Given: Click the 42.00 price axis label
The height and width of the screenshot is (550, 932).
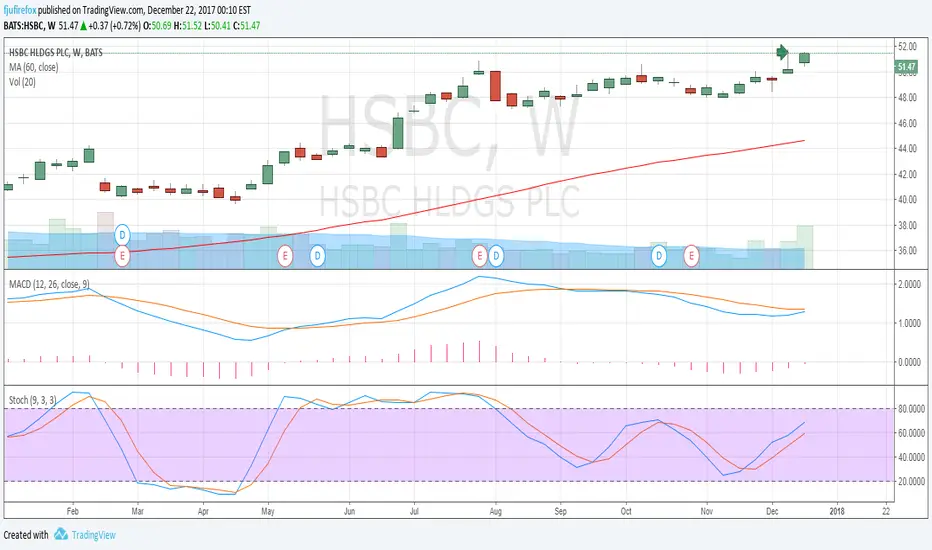Looking at the screenshot, I should (x=907, y=174).
